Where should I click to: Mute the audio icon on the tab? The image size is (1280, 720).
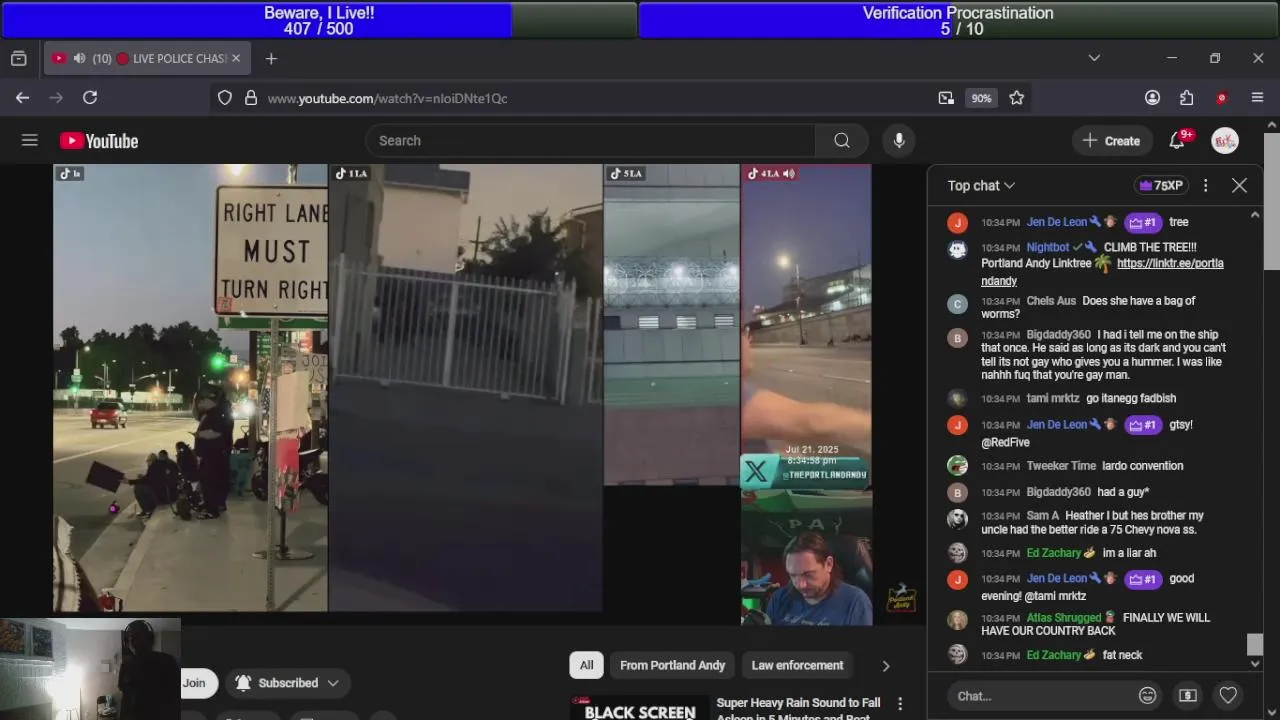79,58
